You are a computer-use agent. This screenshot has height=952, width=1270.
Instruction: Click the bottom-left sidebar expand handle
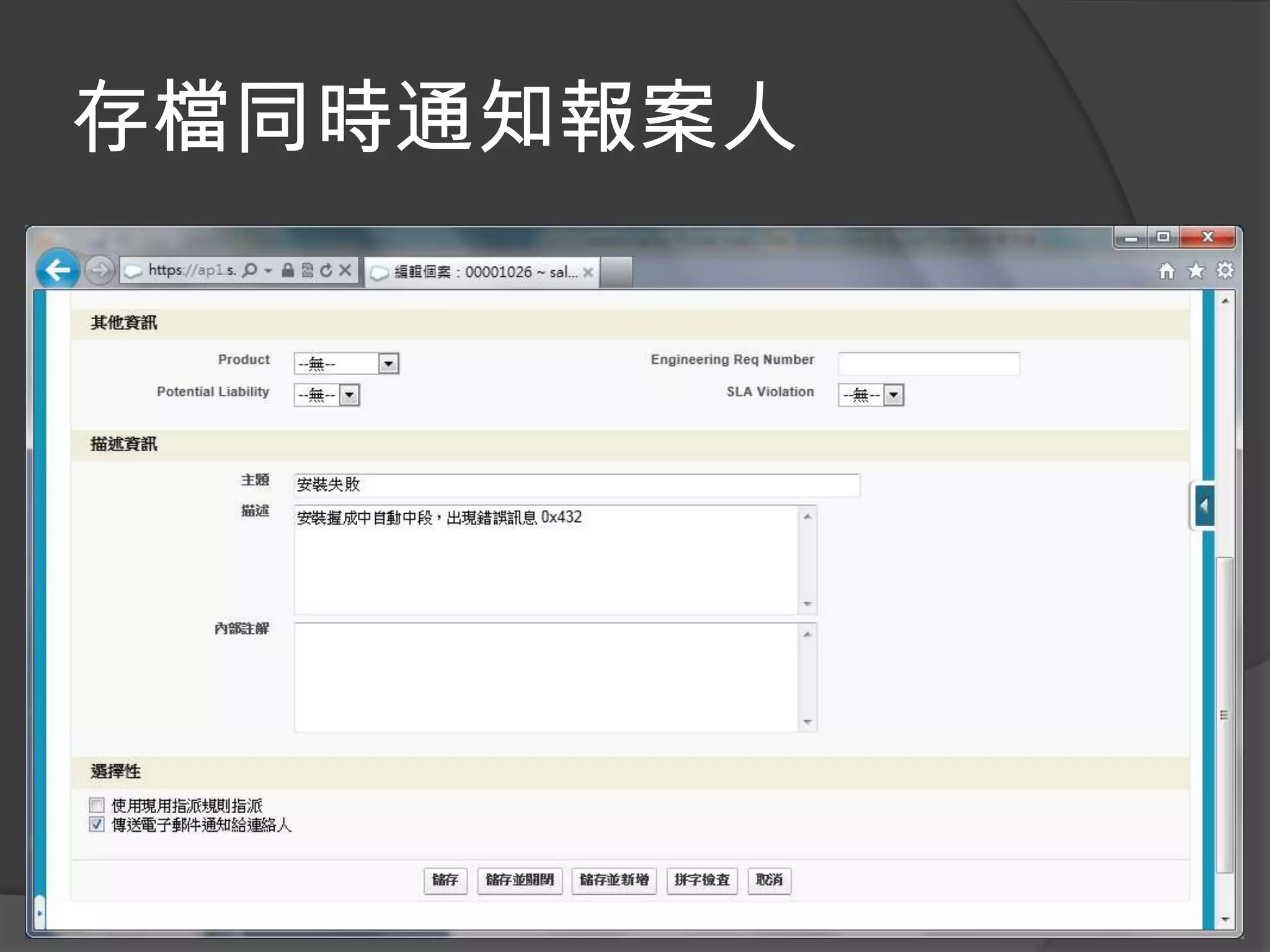click(x=40, y=912)
